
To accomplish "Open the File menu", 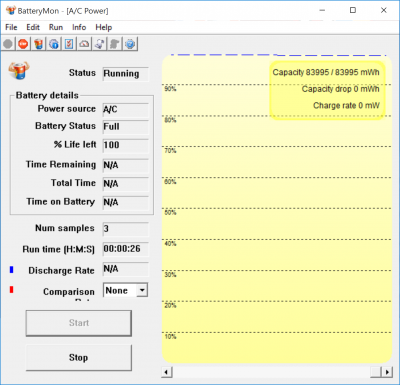I will tap(11, 27).
